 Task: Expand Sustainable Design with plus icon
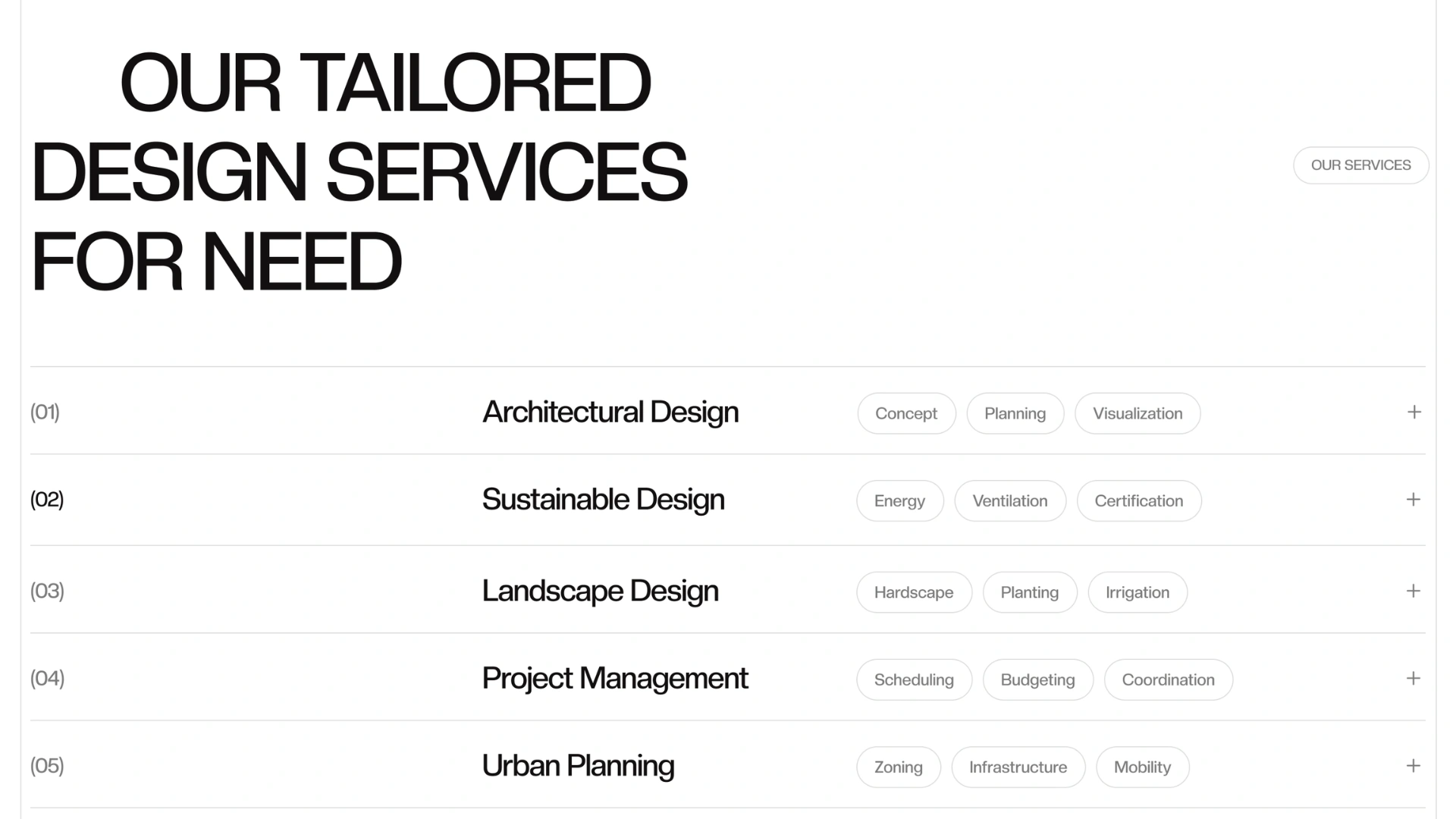1414,499
